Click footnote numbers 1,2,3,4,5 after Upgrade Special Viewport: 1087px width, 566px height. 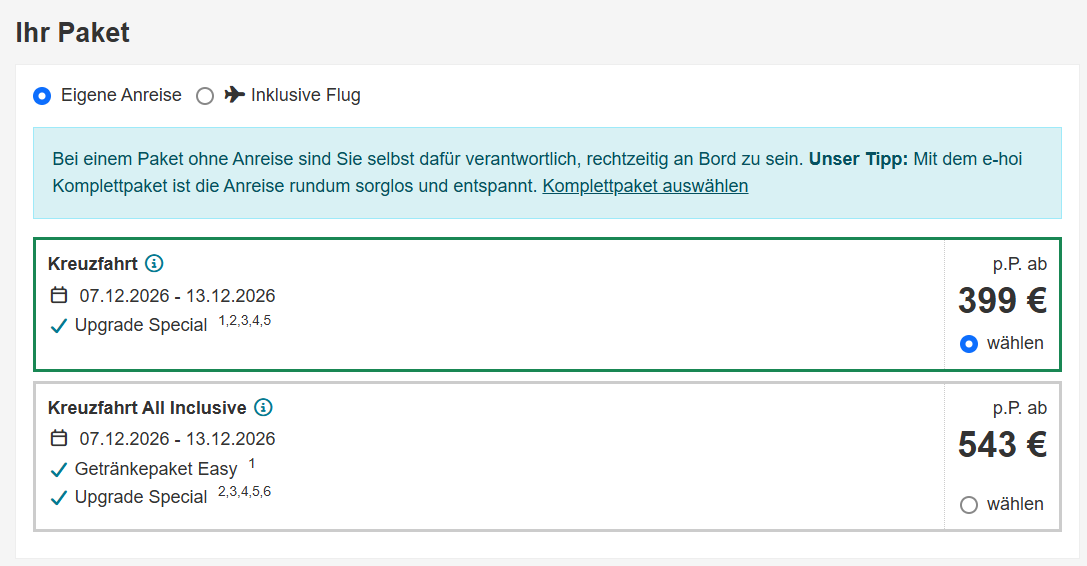245,320
